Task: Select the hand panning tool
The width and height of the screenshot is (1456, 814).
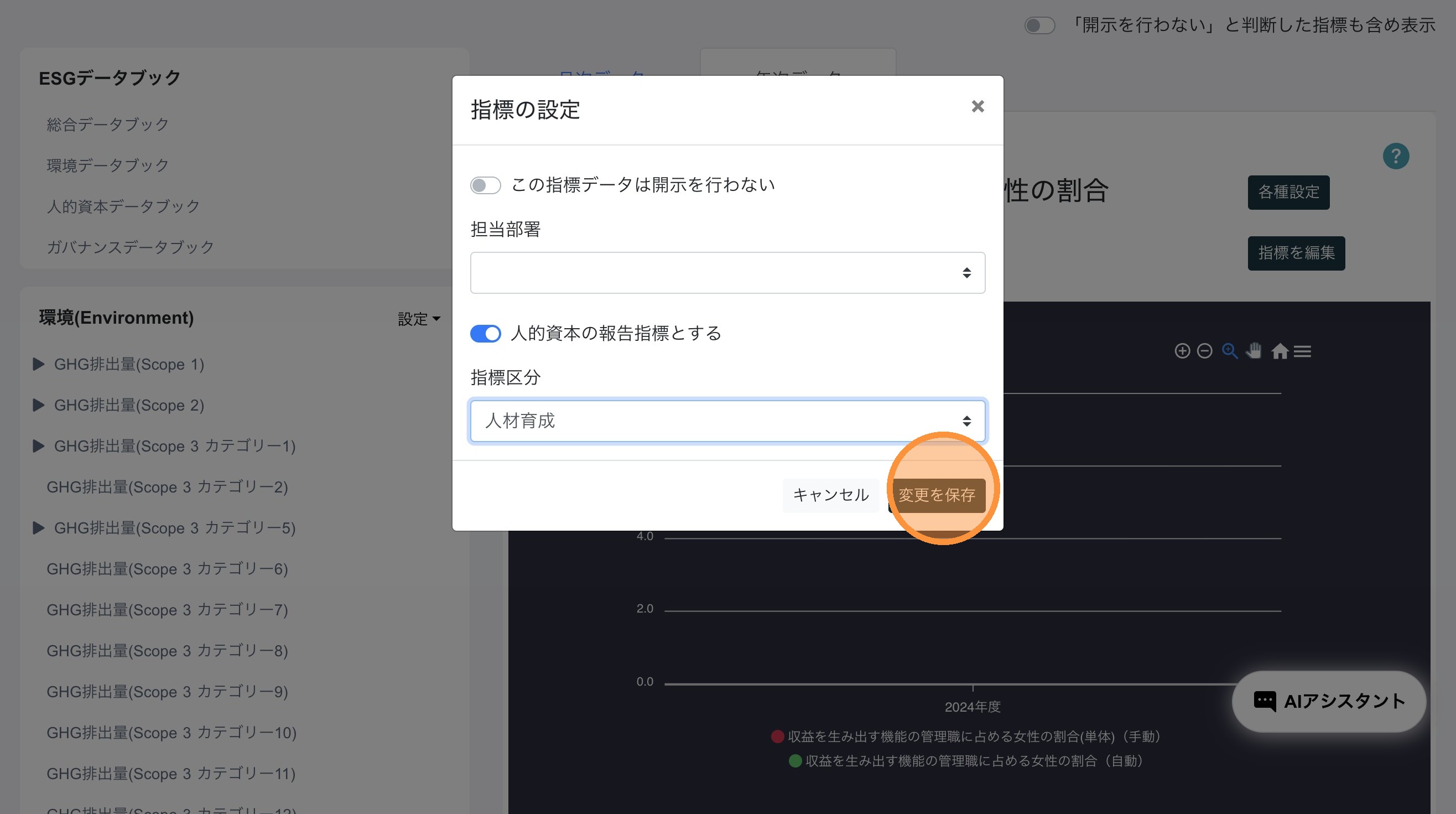Action: (x=1254, y=351)
